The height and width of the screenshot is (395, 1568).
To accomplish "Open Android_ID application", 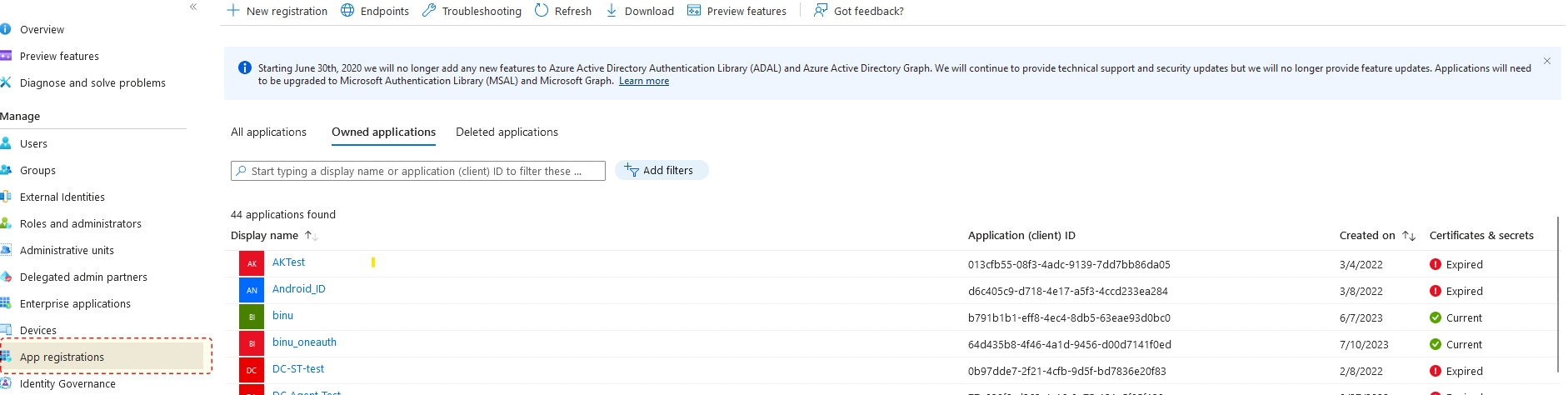I will tap(299, 289).
